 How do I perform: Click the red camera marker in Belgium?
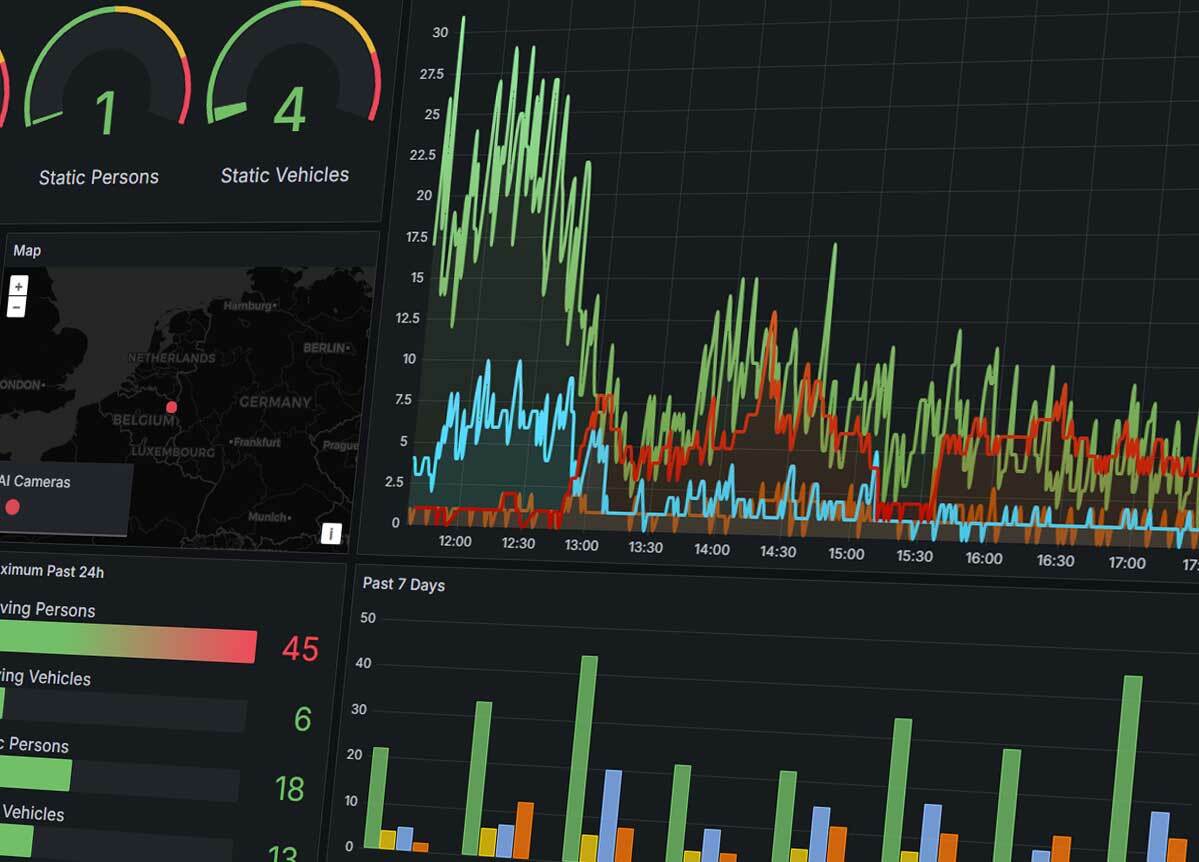pyautogui.click(x=171, y=407)
